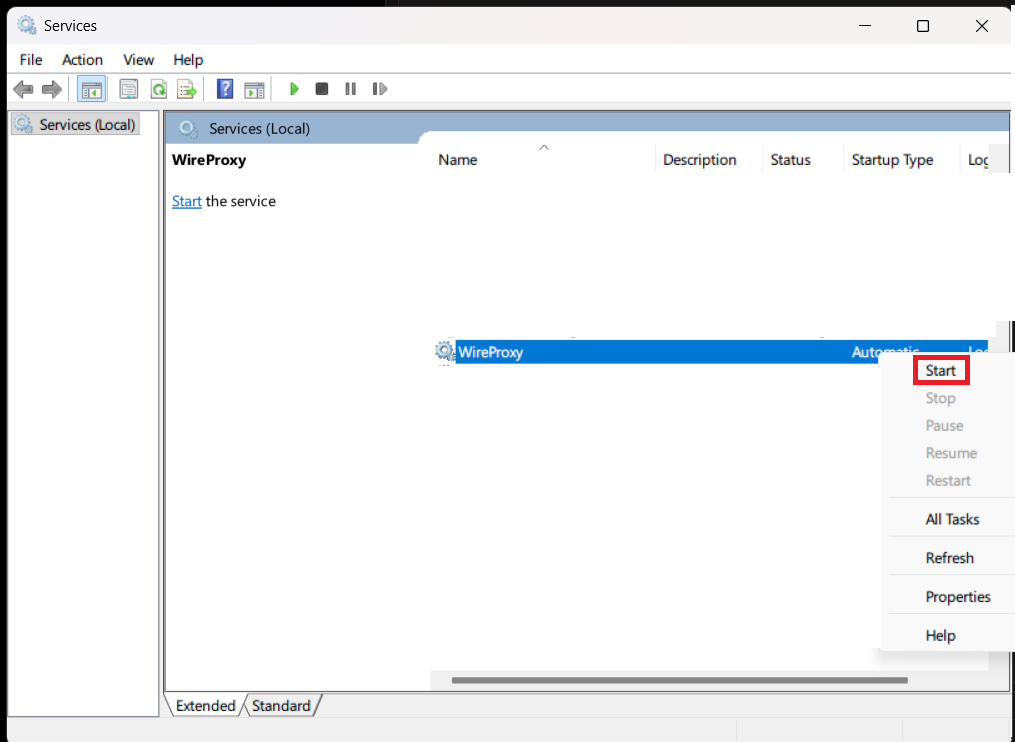The image size is (1015, 742).
Task: Click the Back arrow toolbar icon
Action: click(x=23, y=89)
